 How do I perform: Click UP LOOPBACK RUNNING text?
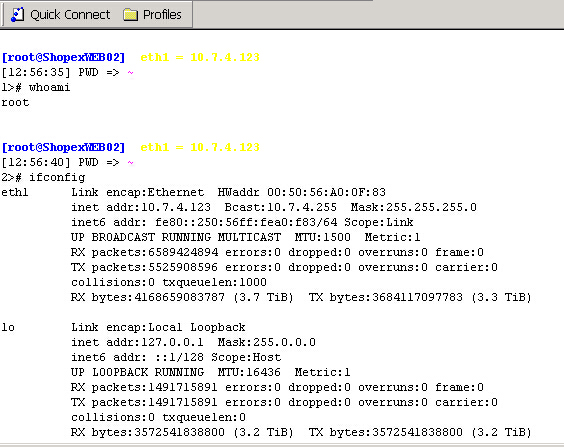137,372
